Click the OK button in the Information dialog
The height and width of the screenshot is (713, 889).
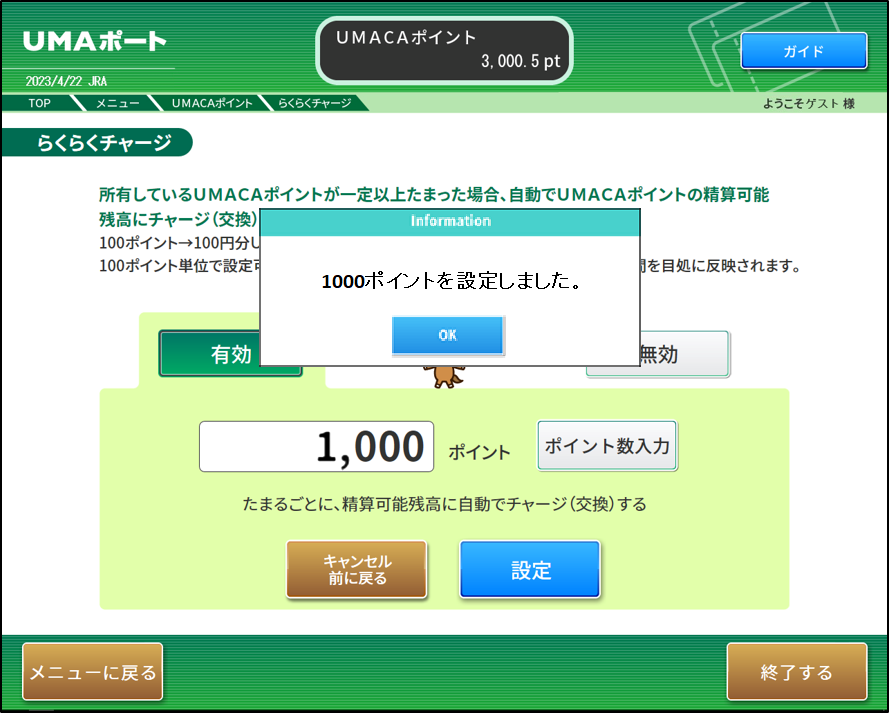(448, 336)
